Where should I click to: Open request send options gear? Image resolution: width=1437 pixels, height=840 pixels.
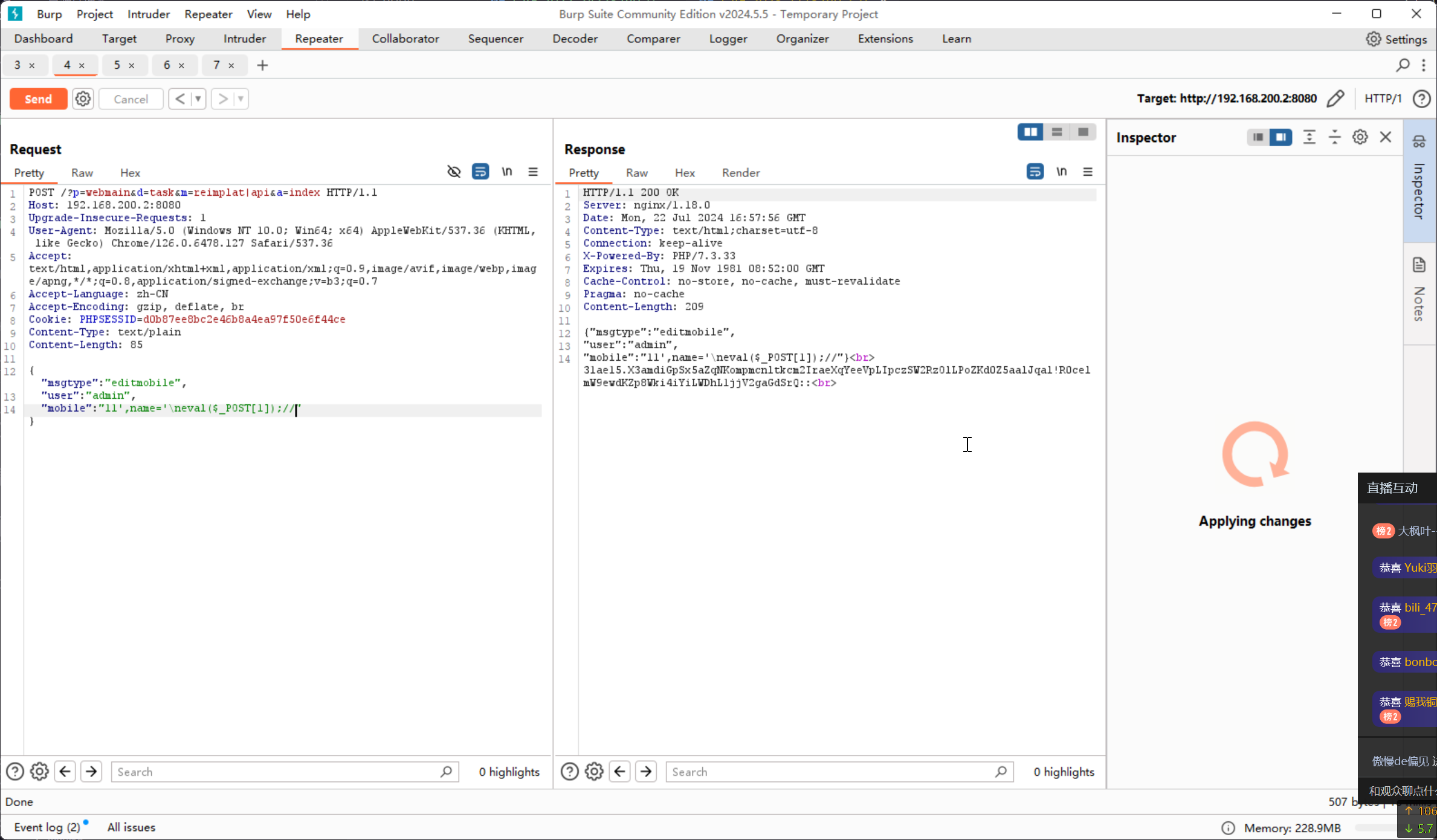[83, 99]
